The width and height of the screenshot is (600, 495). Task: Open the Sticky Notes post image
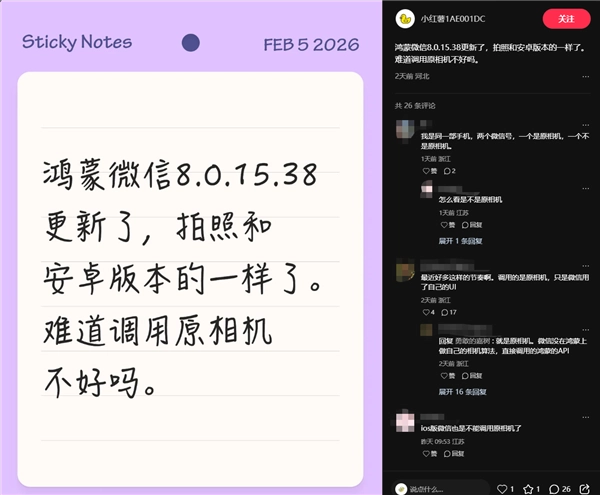pos(191,248)
